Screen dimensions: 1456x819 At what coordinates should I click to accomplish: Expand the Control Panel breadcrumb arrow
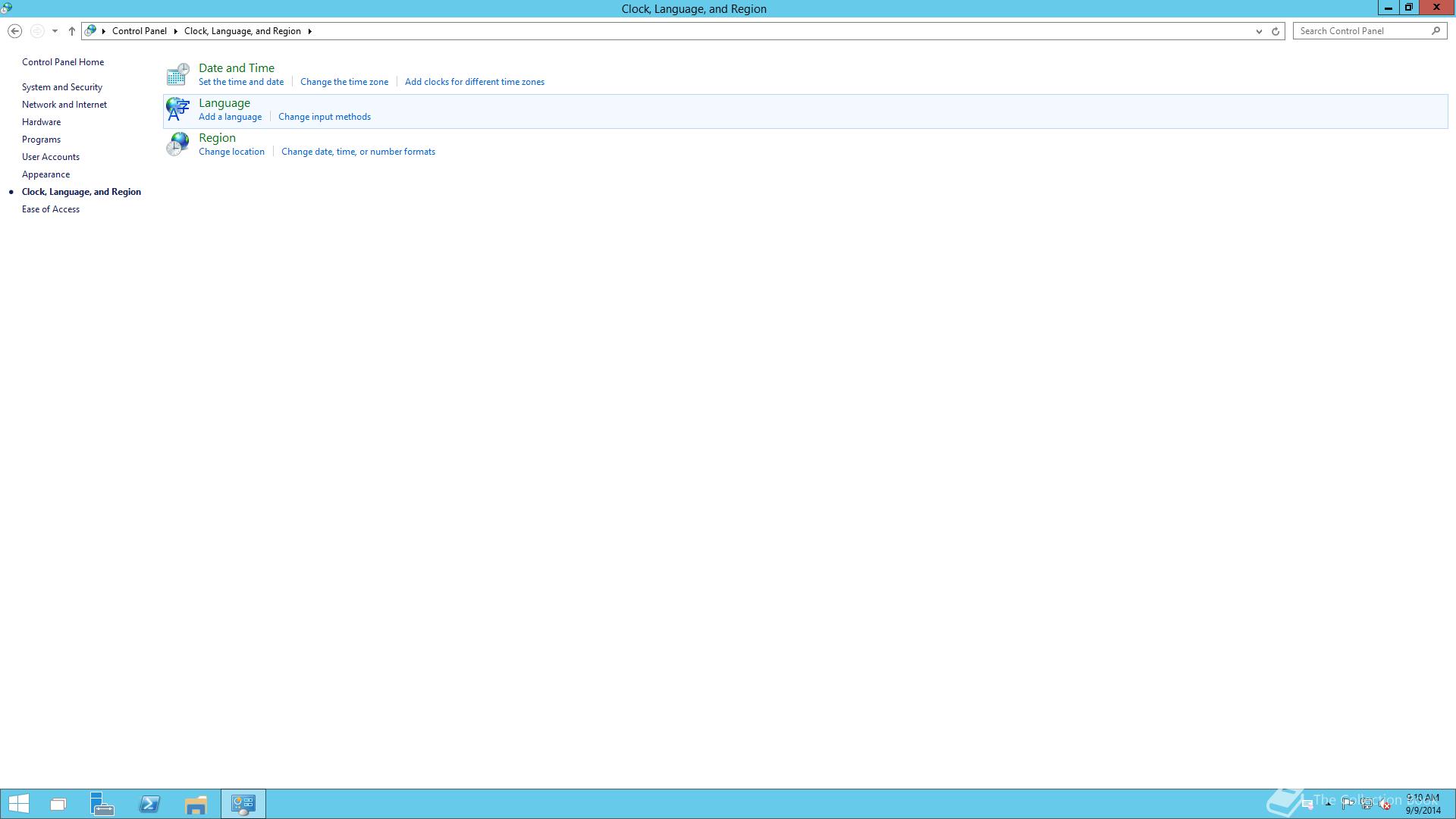176,31
